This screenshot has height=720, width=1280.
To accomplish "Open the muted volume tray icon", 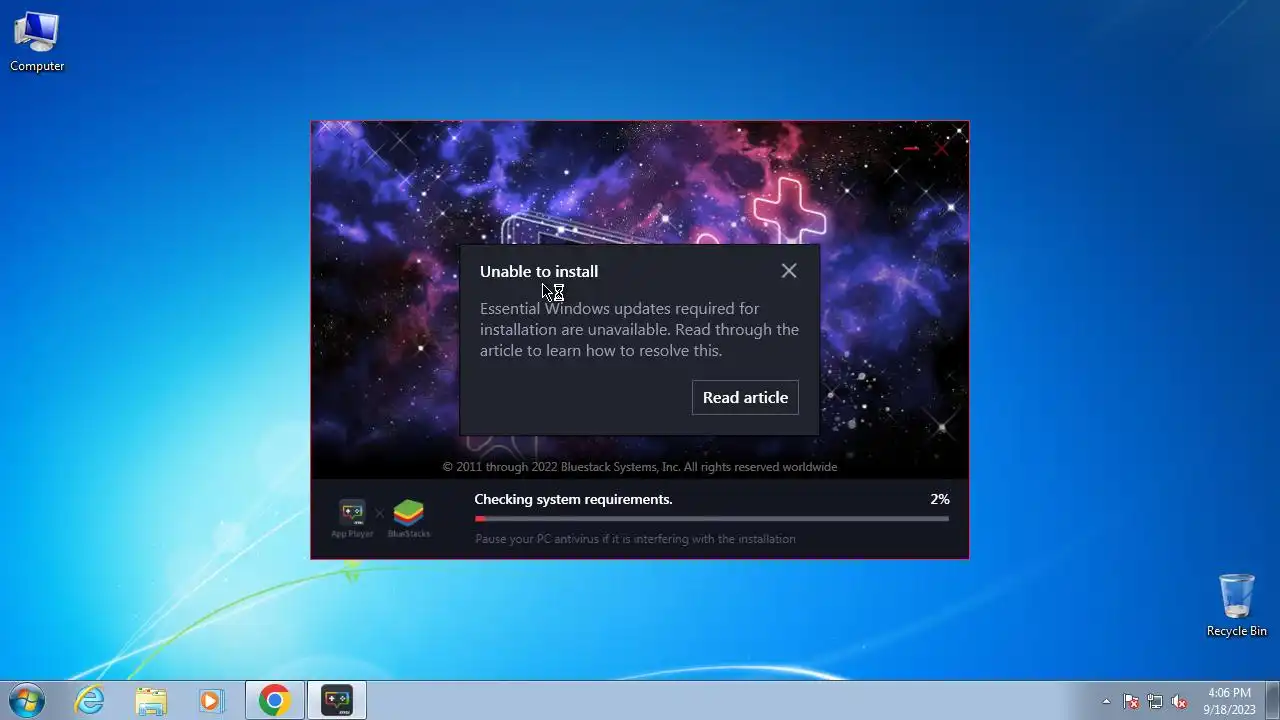I will pos(1179,701).
